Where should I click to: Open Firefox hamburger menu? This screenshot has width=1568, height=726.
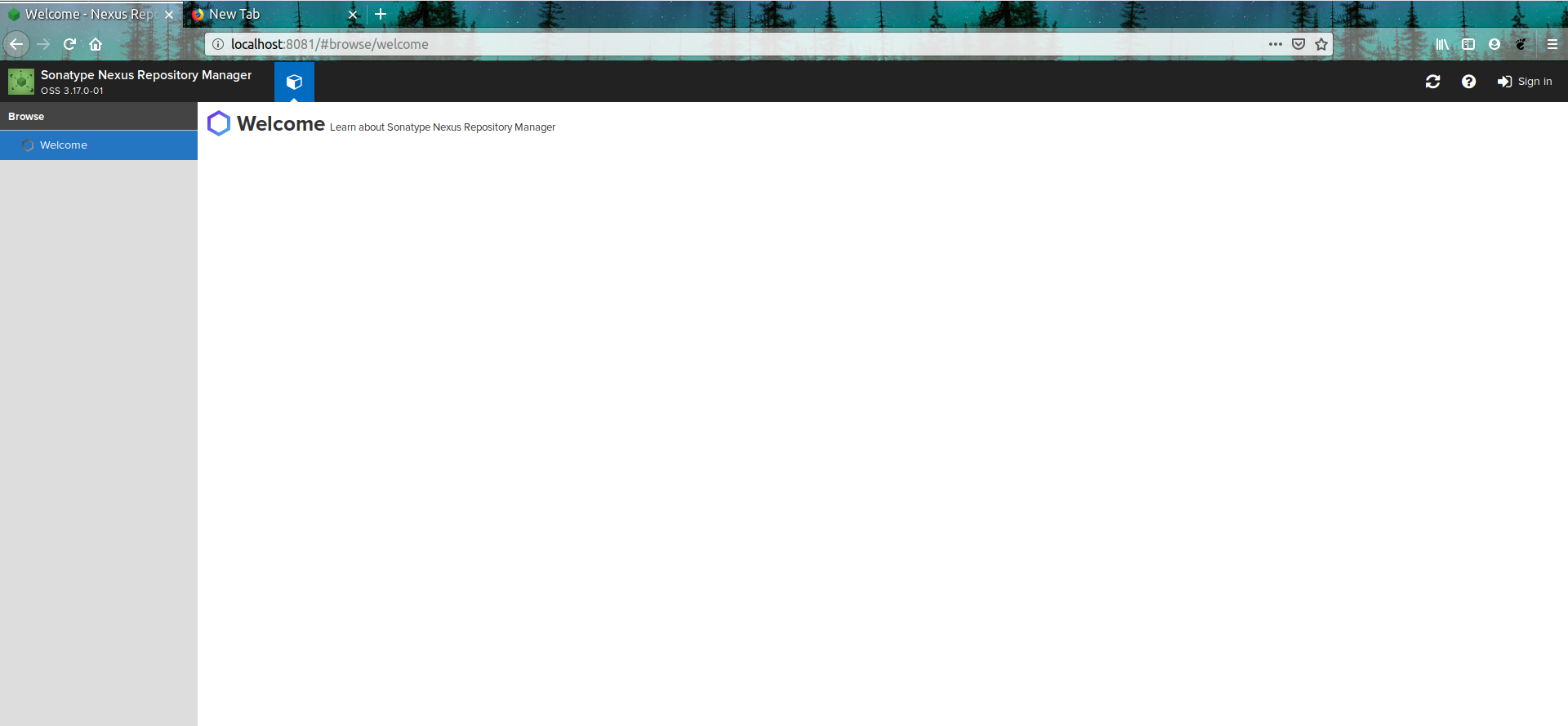coord(1552,44)
